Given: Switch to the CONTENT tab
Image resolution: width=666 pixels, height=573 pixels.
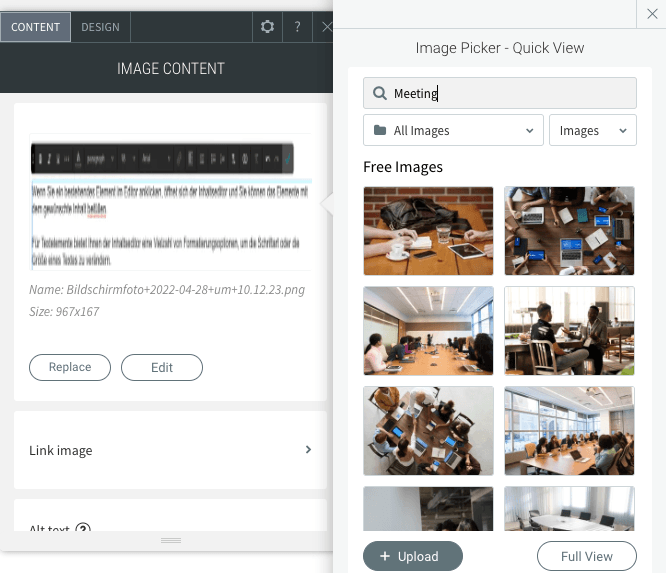Looking at the screenshot, I should point(35,27).
